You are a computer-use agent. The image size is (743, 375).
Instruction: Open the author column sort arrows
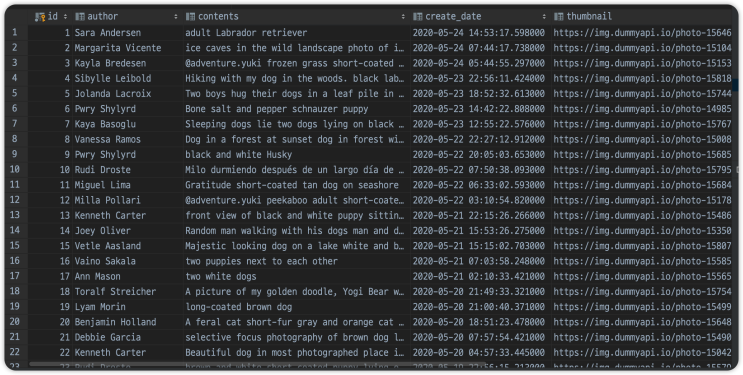point(176,17)
